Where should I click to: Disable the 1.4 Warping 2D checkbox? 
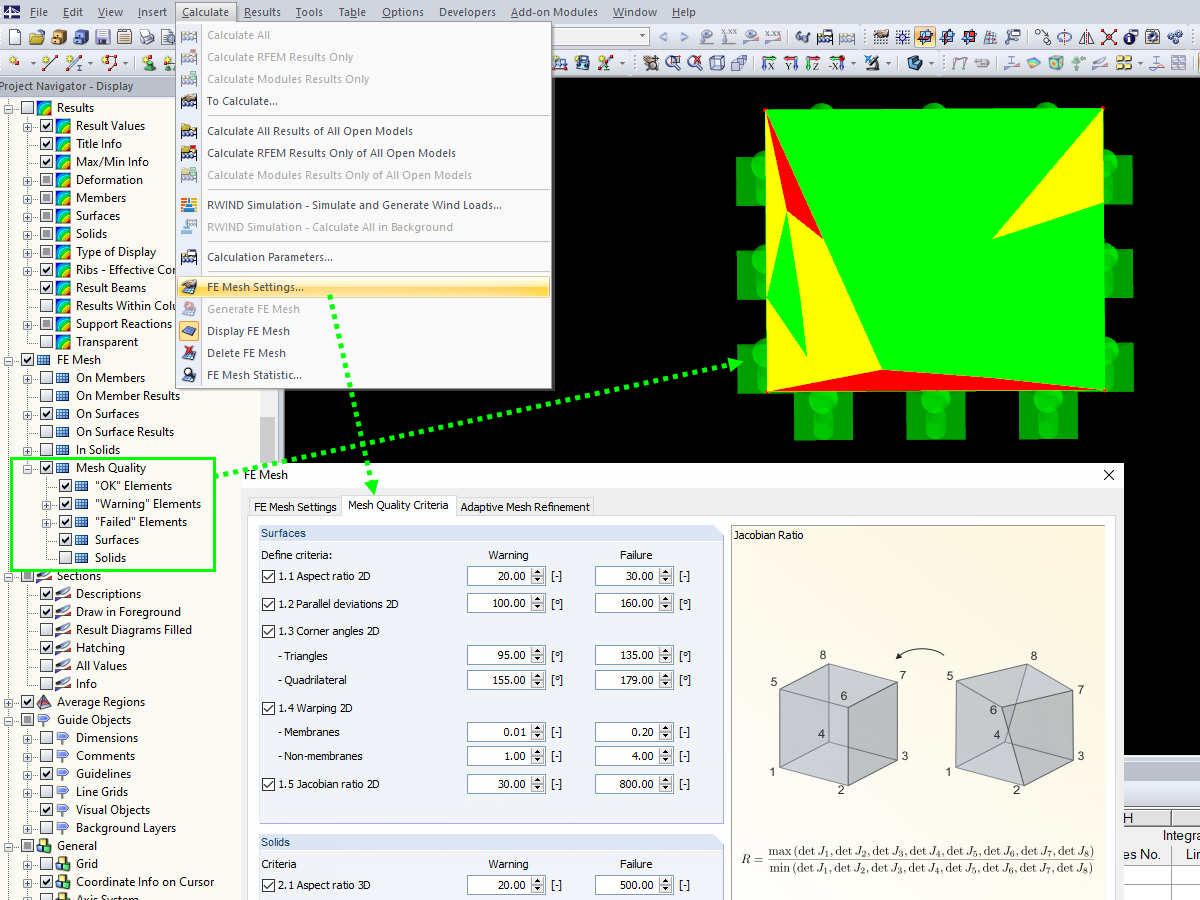point(268,707)
